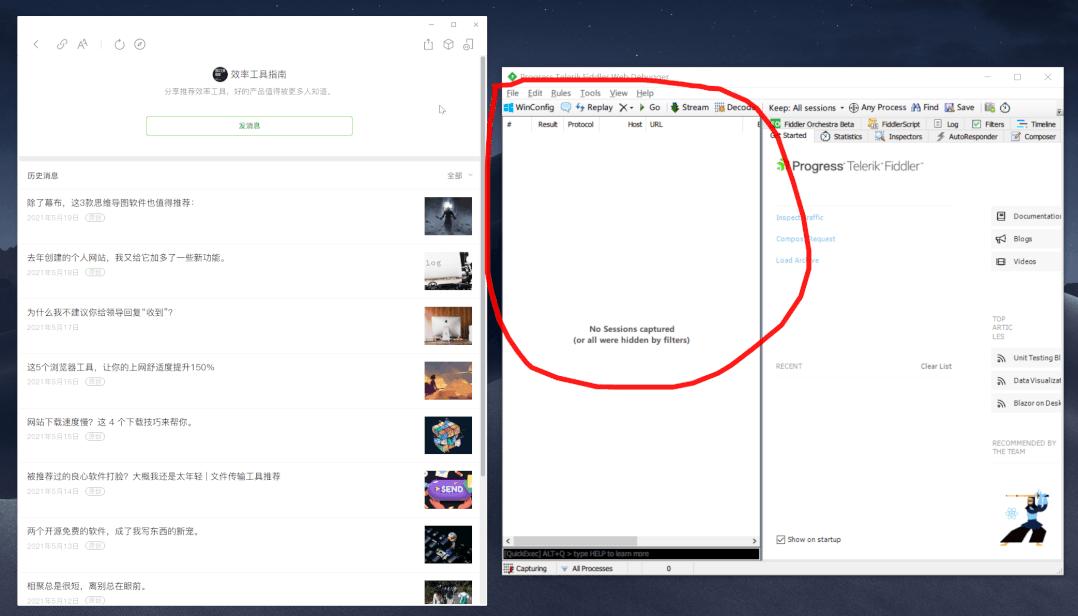1078x616 pixels.
Task: Switch to Composer tab
Action: coord(1033,136)
